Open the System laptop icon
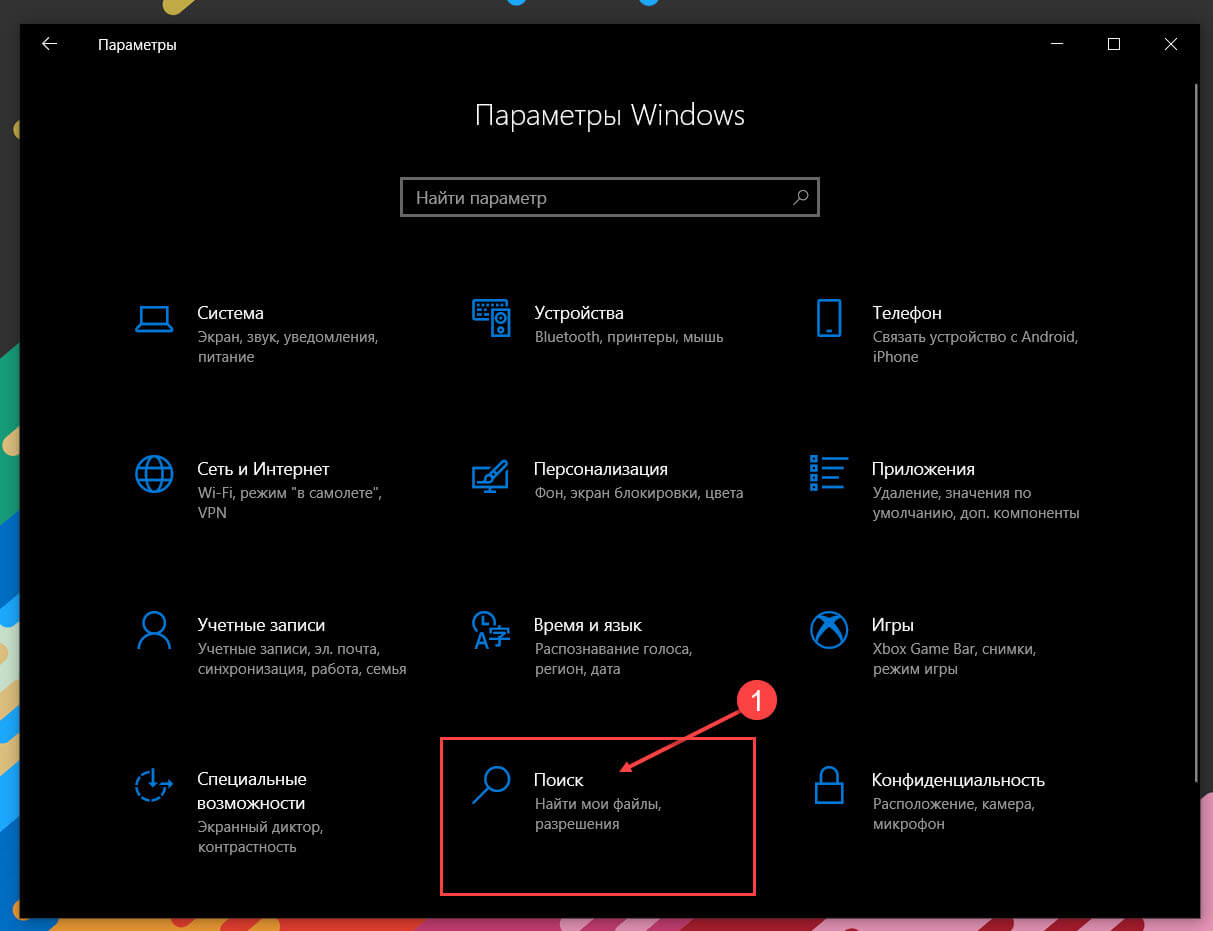The image size is (1213, 931). pos(154,318)
